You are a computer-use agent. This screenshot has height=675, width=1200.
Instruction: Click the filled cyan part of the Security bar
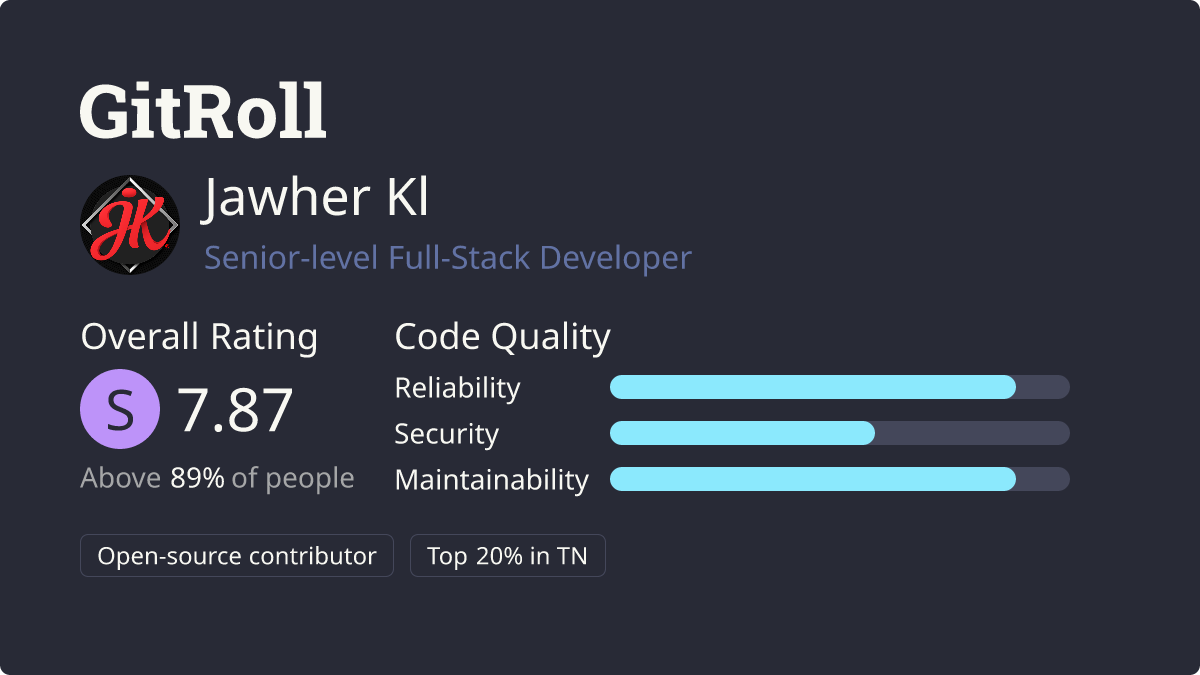pyautogui.click(x=742, y=433)
